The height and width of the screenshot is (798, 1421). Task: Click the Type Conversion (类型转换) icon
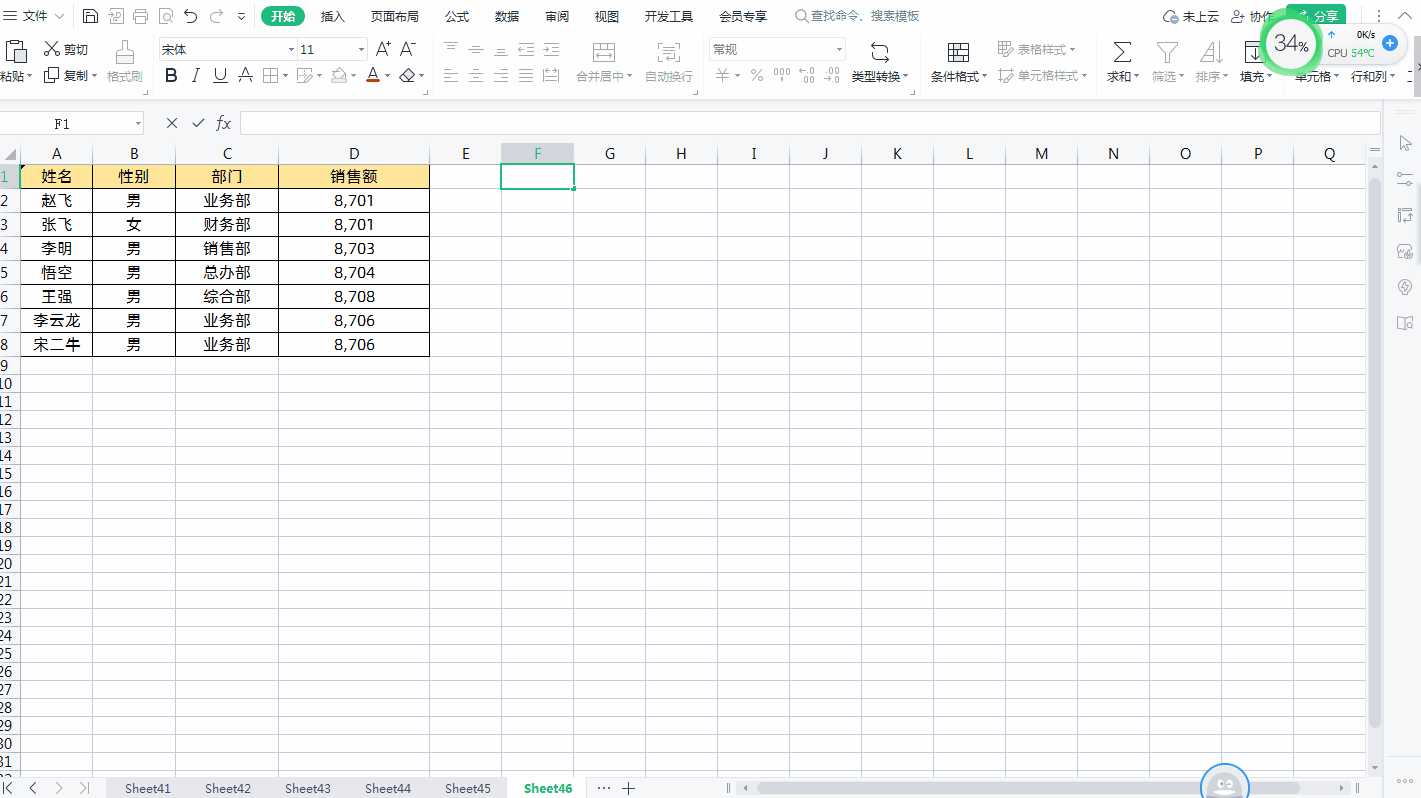[880, 53]
